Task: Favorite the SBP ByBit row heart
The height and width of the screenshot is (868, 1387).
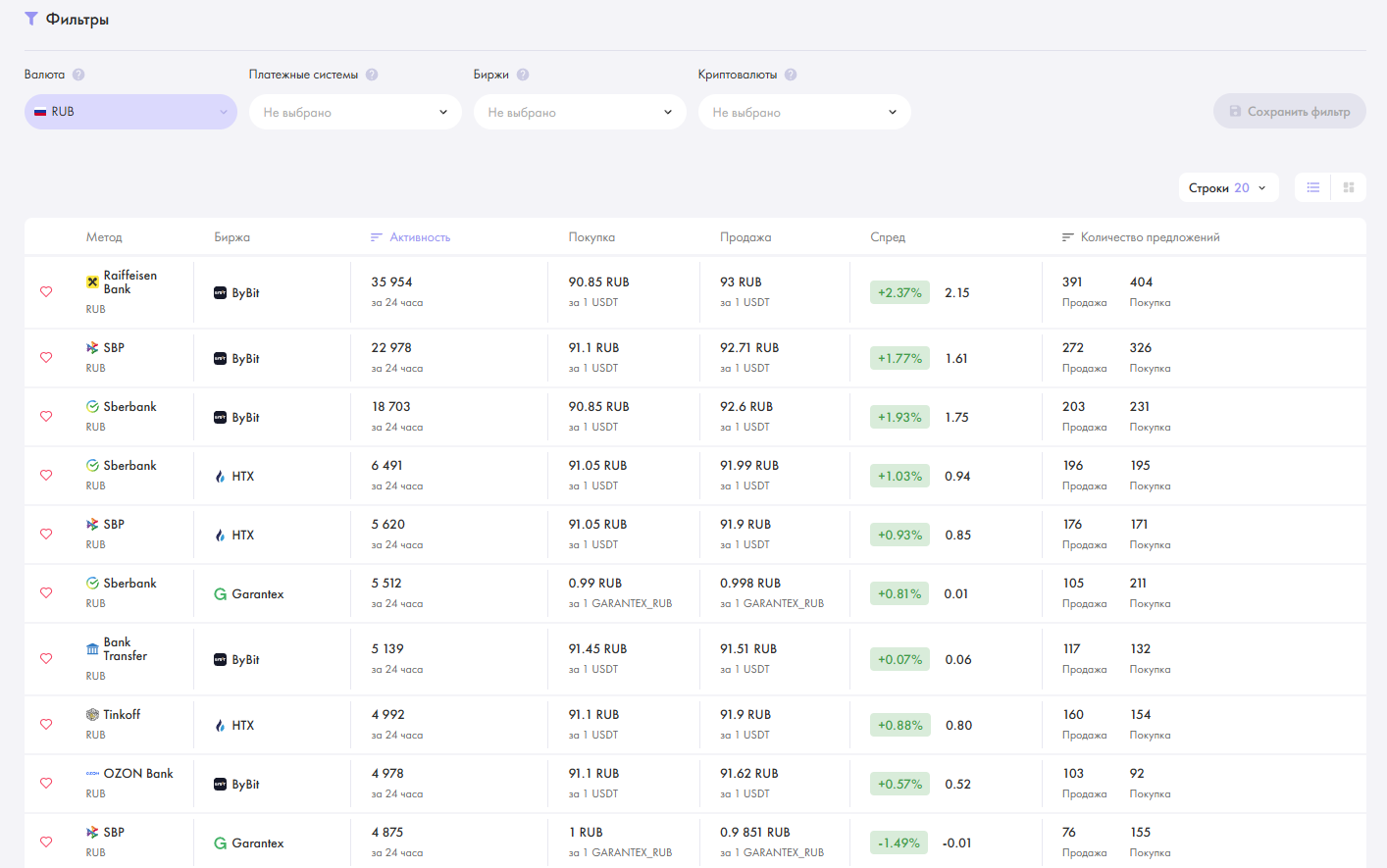Action: 46,358
